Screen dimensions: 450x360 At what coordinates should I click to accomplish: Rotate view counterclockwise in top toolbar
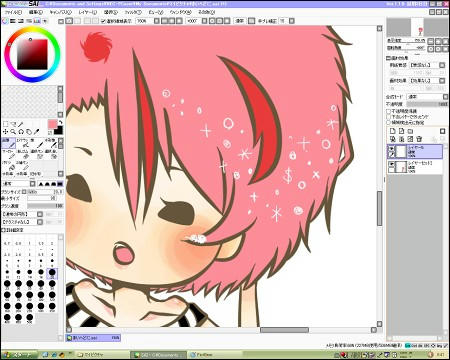click(x=212, y=21)
